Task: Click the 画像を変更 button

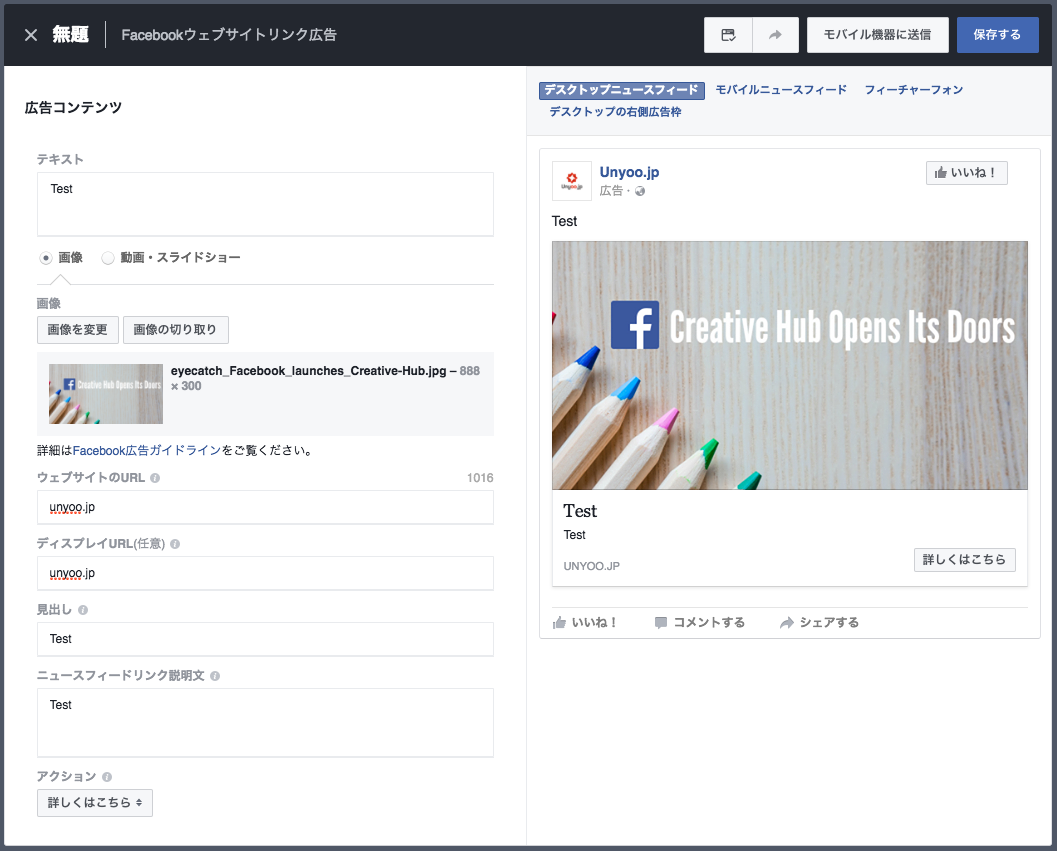Action: (78, 330)
